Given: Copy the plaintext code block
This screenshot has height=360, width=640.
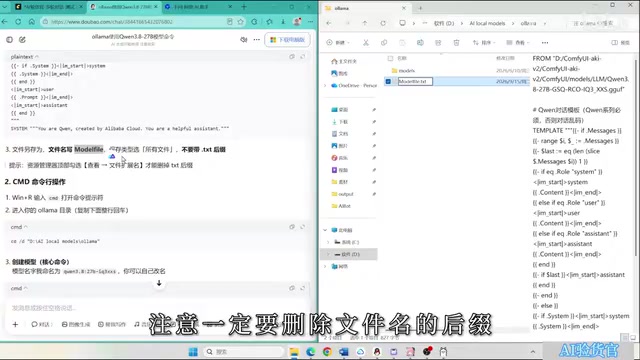Looking at the screenshot, I should (292, 57).
